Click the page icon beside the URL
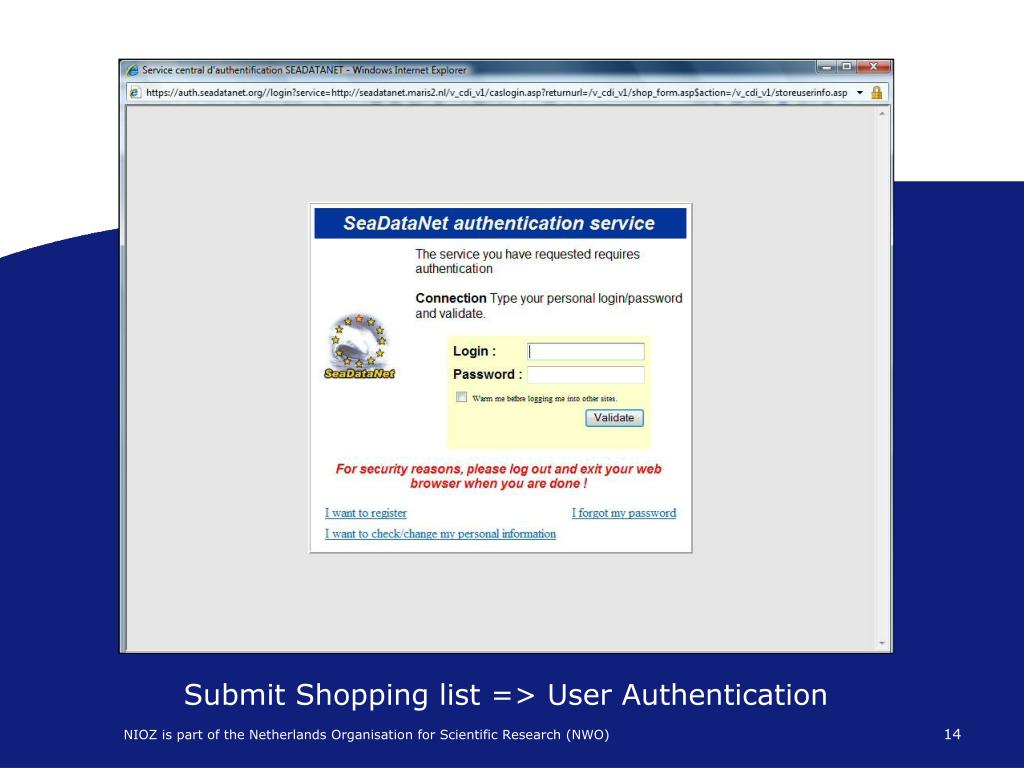The width and height of the screenshot is (1024, 768). click(135, 92)
